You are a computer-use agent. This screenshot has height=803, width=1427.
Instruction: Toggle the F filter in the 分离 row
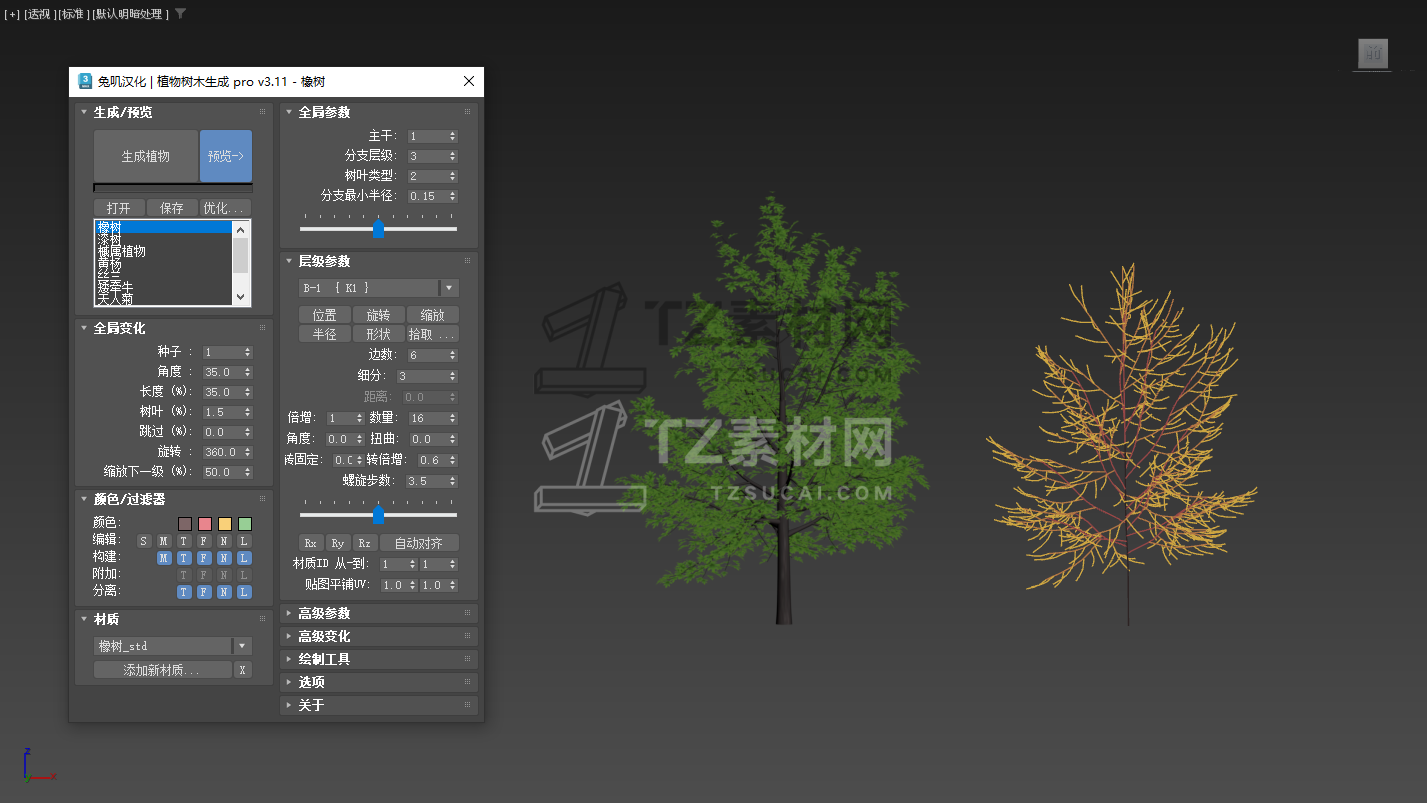coord(204,592)
